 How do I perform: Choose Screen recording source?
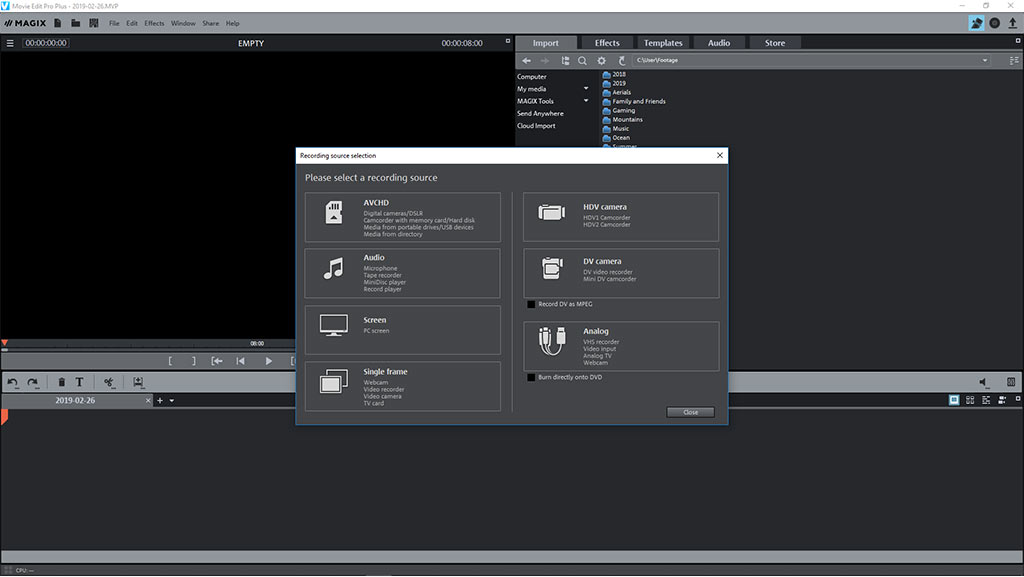[x=402, y=330]
